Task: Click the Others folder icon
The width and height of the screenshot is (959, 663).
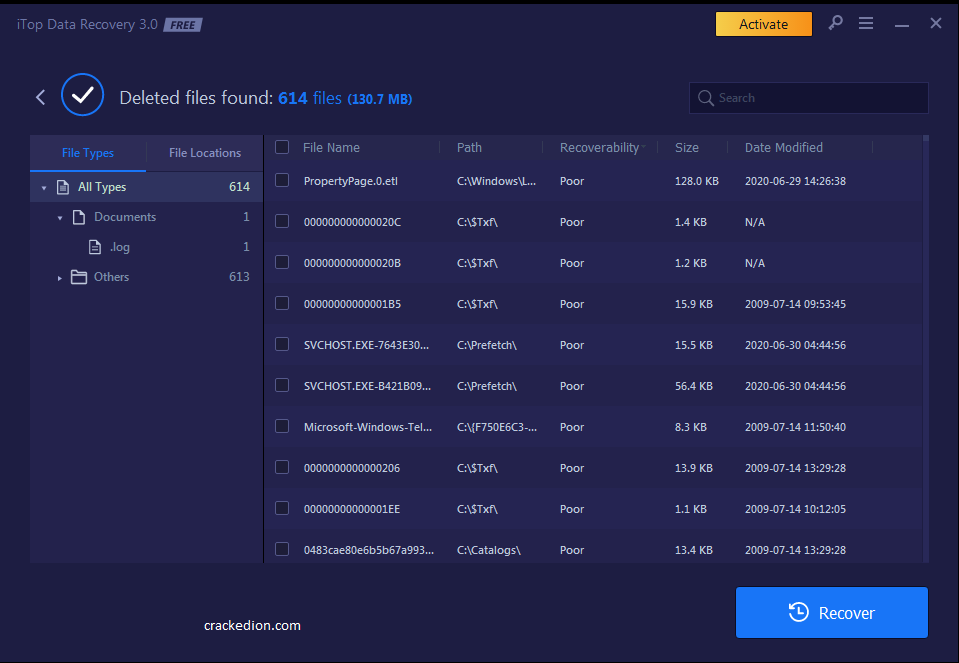Action: pyautogui.click(x=79, y=277)
